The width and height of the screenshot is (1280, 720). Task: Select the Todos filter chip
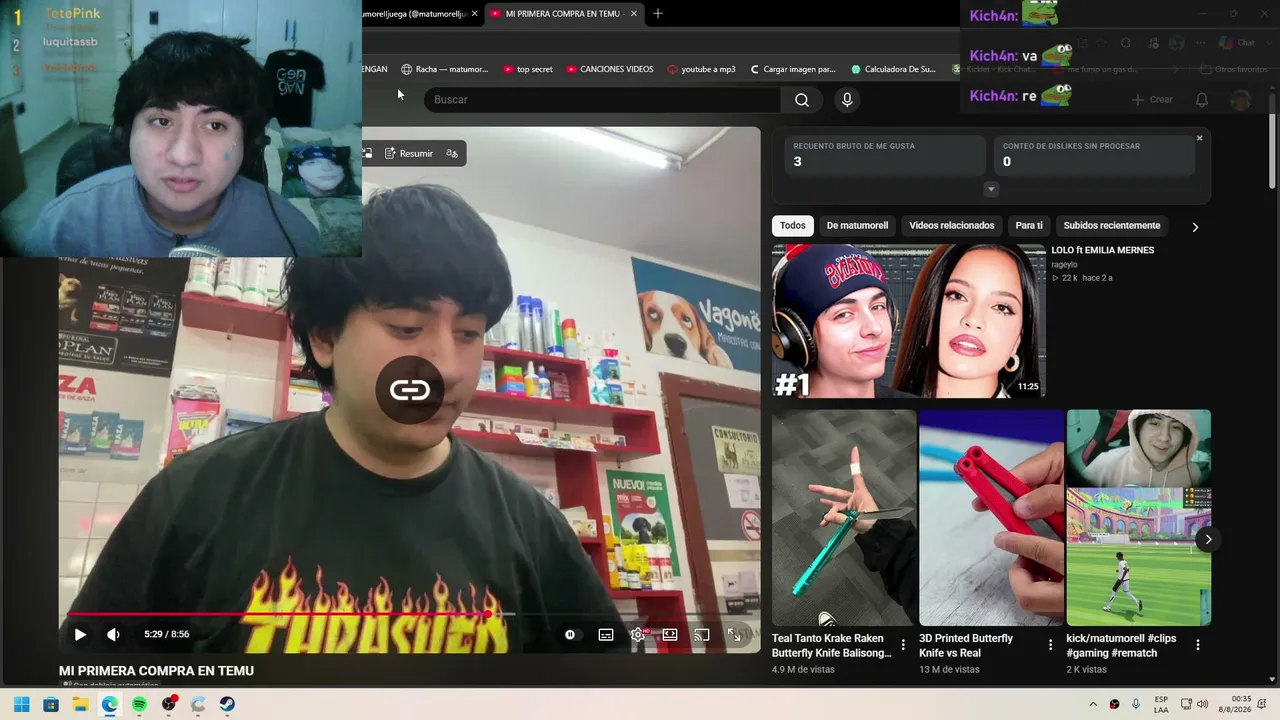tap(793, 226)
